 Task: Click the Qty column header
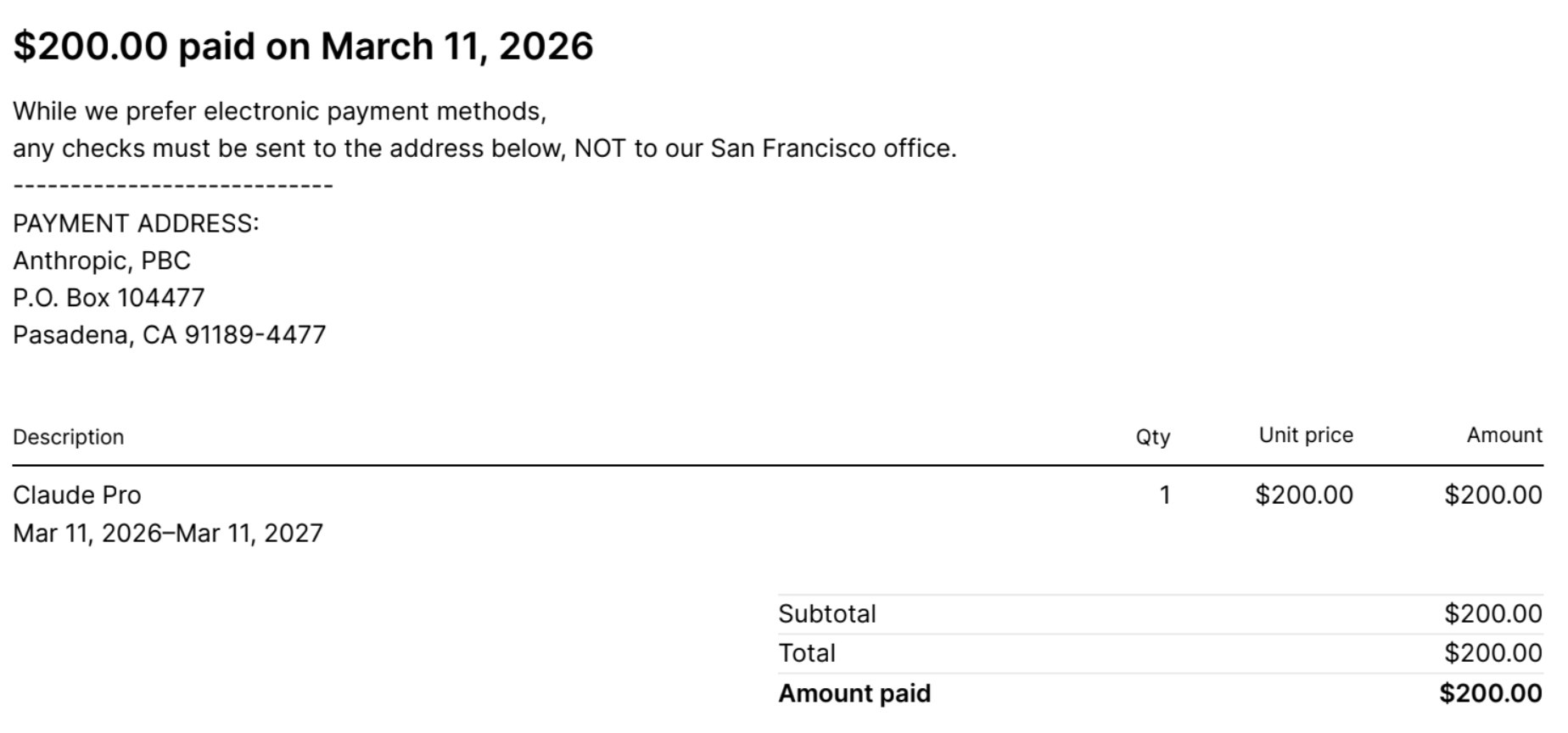pos(1152,437)
